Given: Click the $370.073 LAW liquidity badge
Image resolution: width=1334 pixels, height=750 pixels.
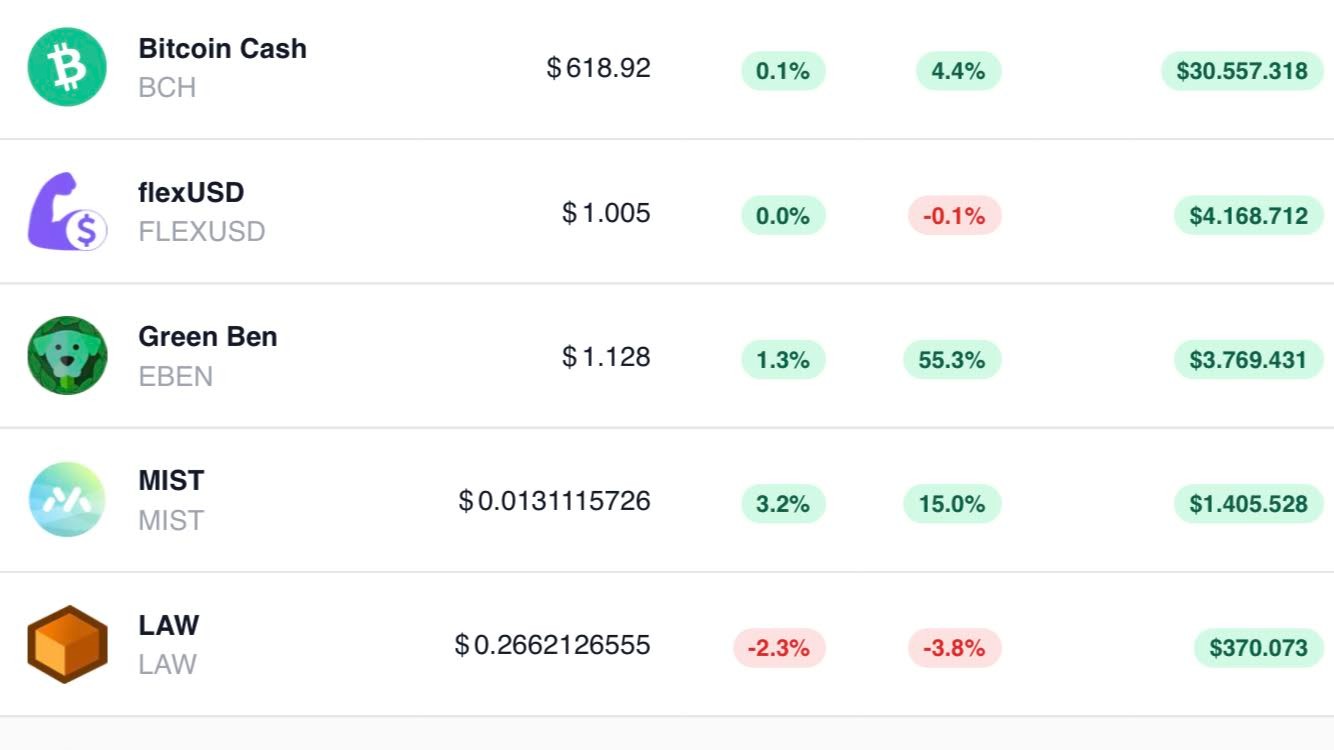Looking at the screenshot, I should (1258, 648).
